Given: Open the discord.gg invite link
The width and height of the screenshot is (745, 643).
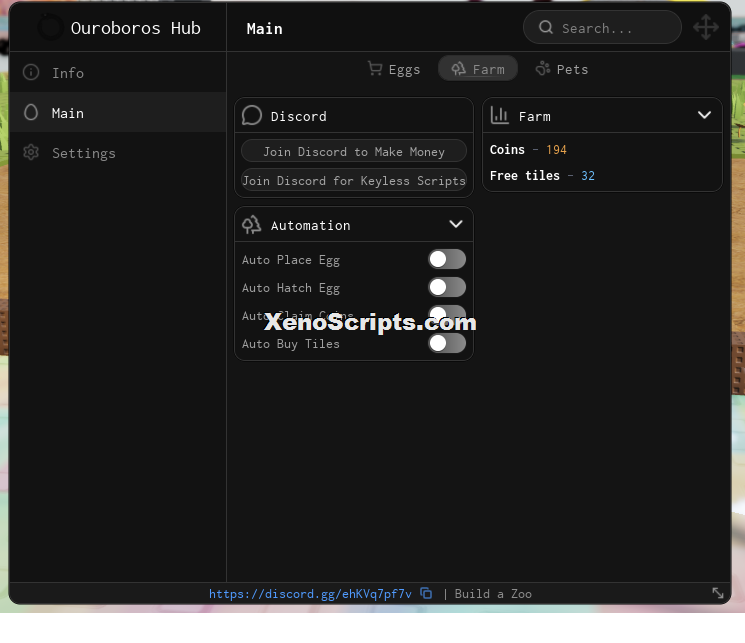Looking at the screenshot, I should coord(310,594).
